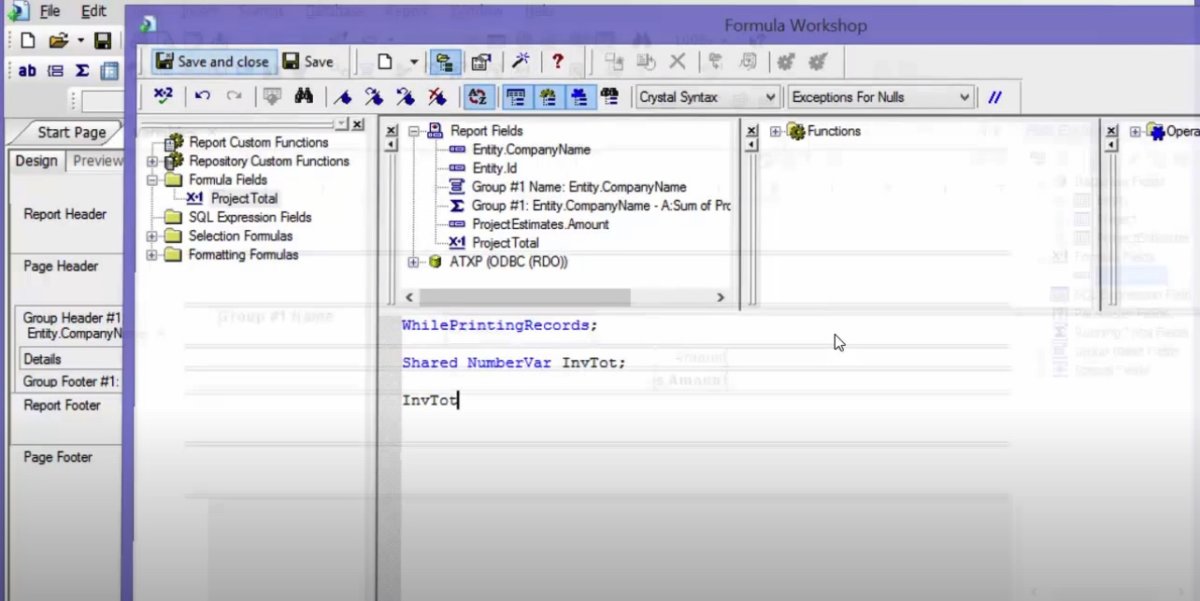Click the binoculars Find icon
This screenshot has width=1200, height=601.
304,97
